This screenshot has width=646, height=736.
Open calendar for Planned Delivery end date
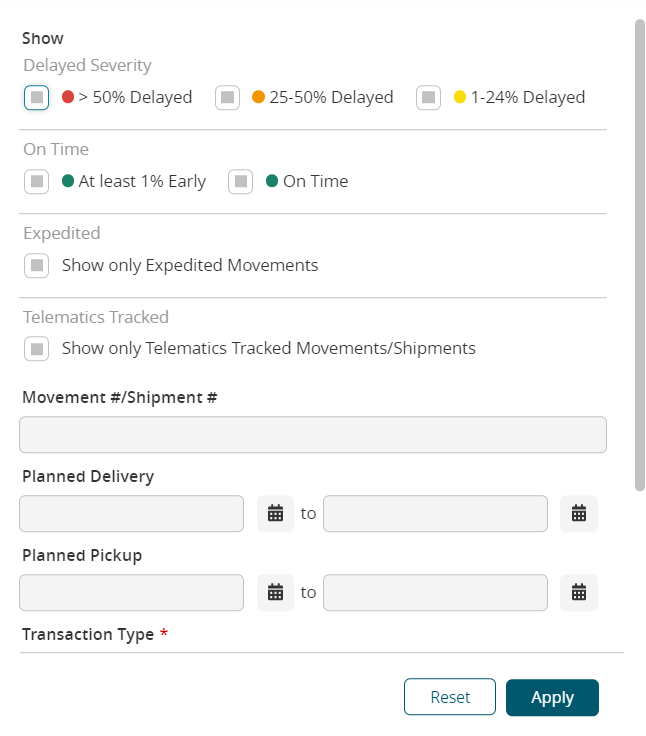(x=578, y=513)
